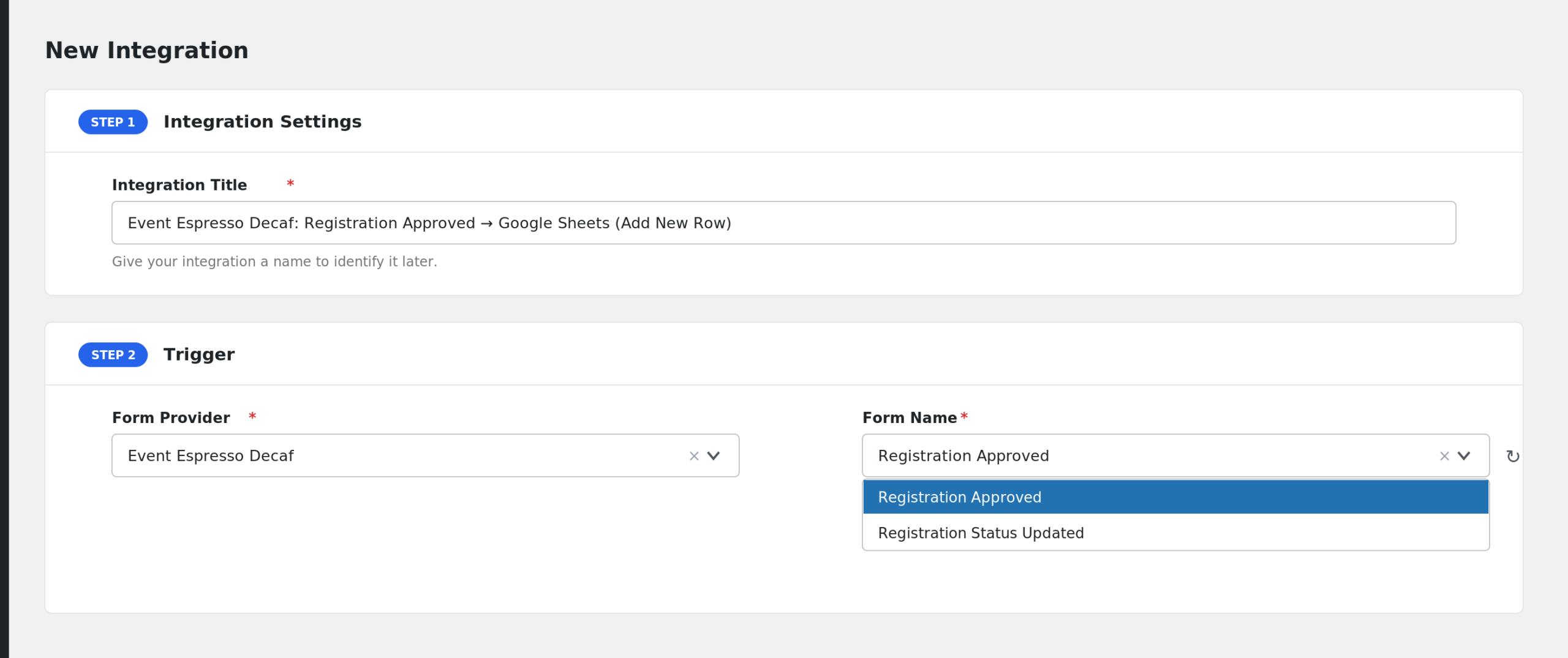Click the integration name hint text

[x=274, y=261]
